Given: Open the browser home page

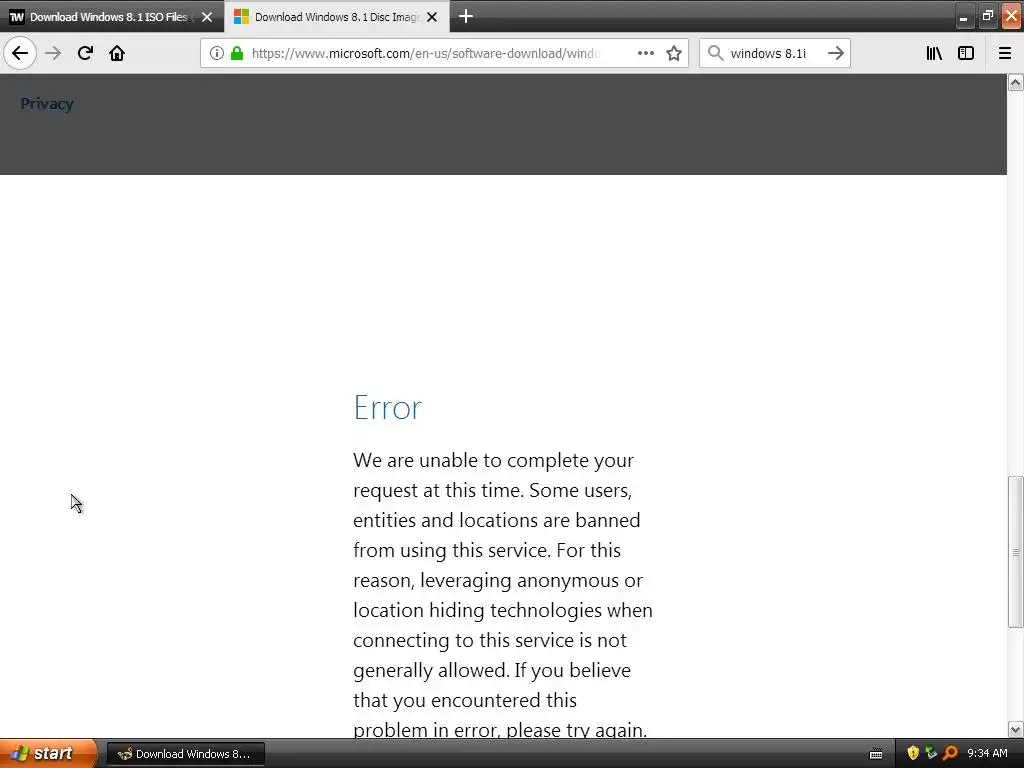Looking at the screenshot, I should coord(117,53).
